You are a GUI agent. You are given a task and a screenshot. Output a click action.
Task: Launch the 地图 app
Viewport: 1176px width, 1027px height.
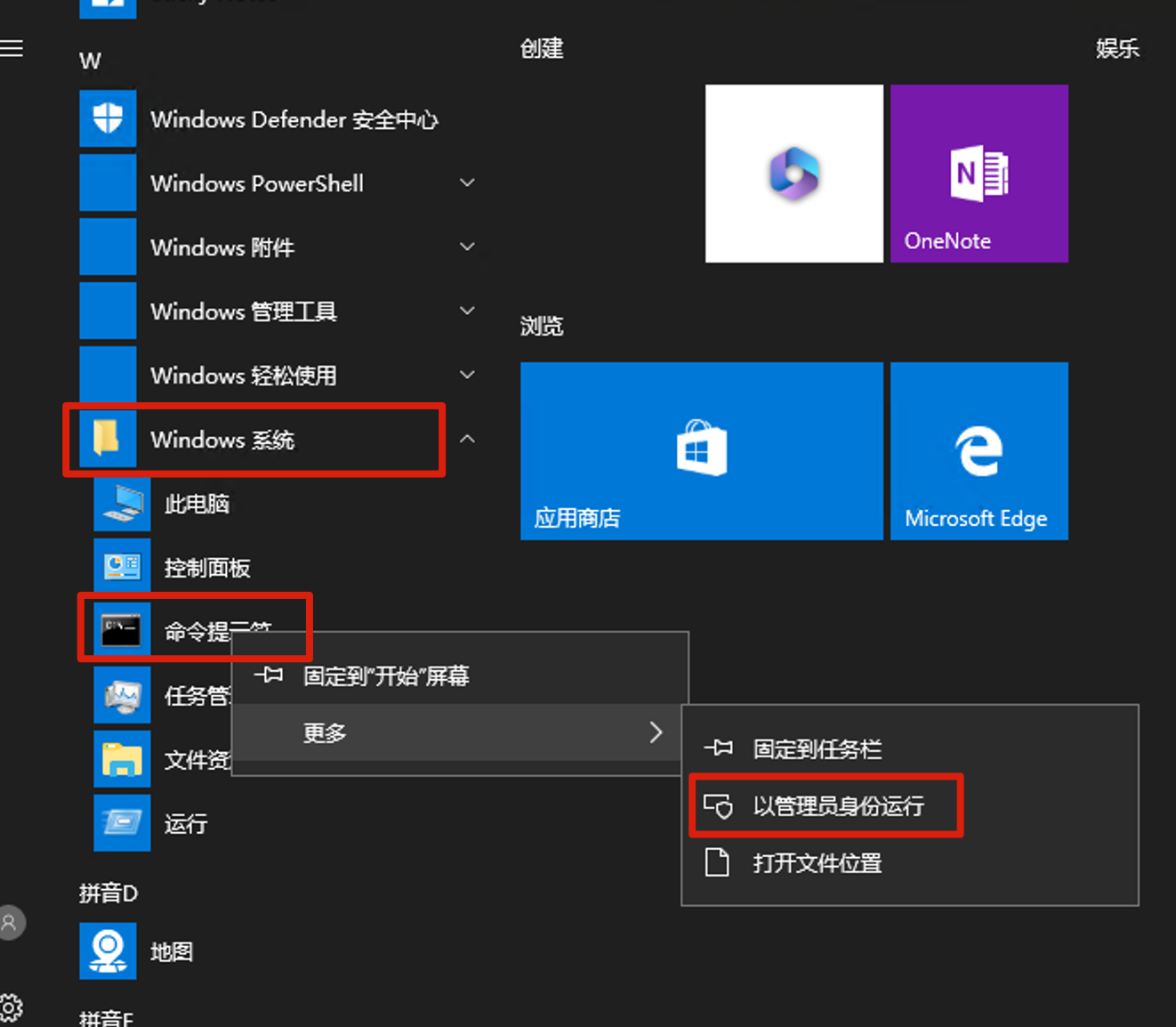tap(173, 950)
